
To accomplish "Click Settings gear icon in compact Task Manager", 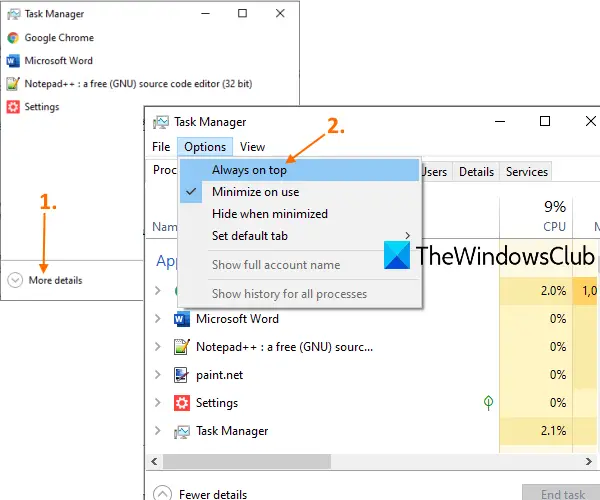I will coord(13,107).
